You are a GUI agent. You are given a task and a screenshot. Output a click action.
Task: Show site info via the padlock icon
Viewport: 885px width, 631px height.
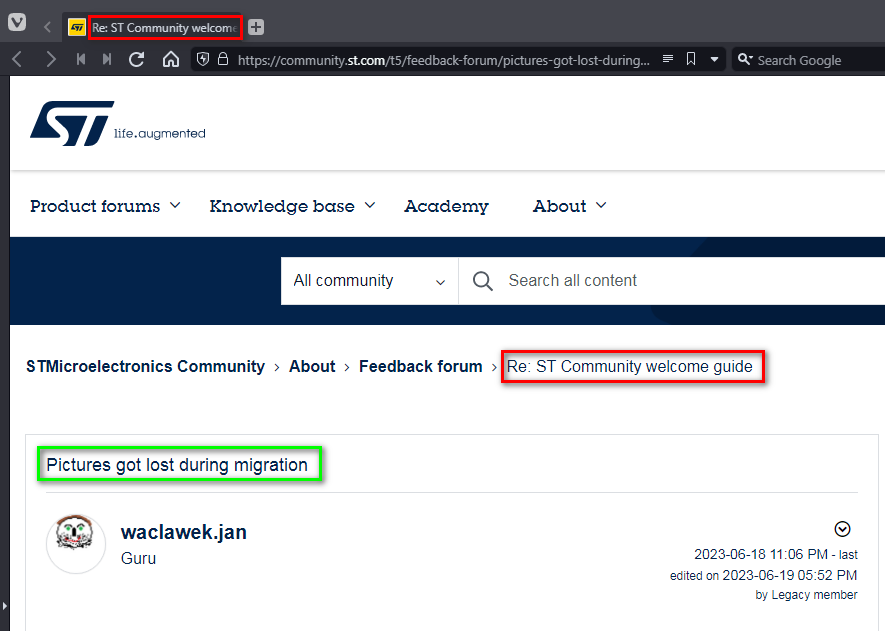223,59
